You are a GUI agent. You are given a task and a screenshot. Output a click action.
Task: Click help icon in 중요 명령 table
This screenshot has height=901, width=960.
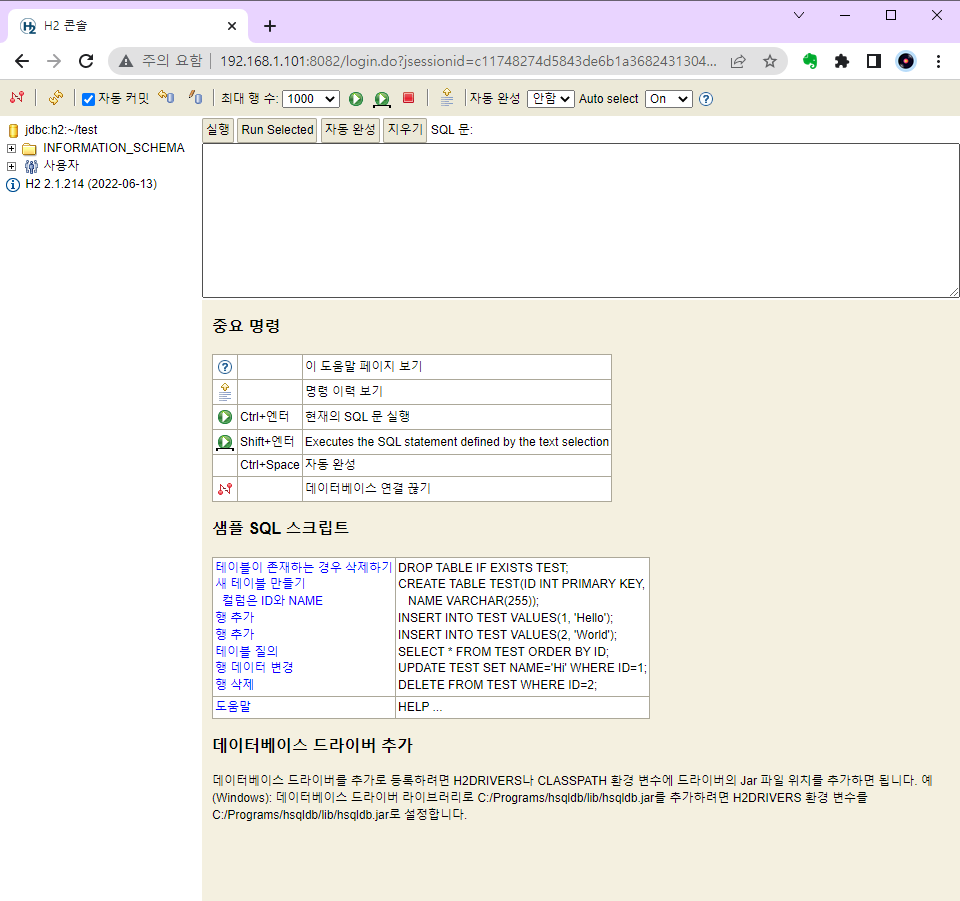[225, 367]
